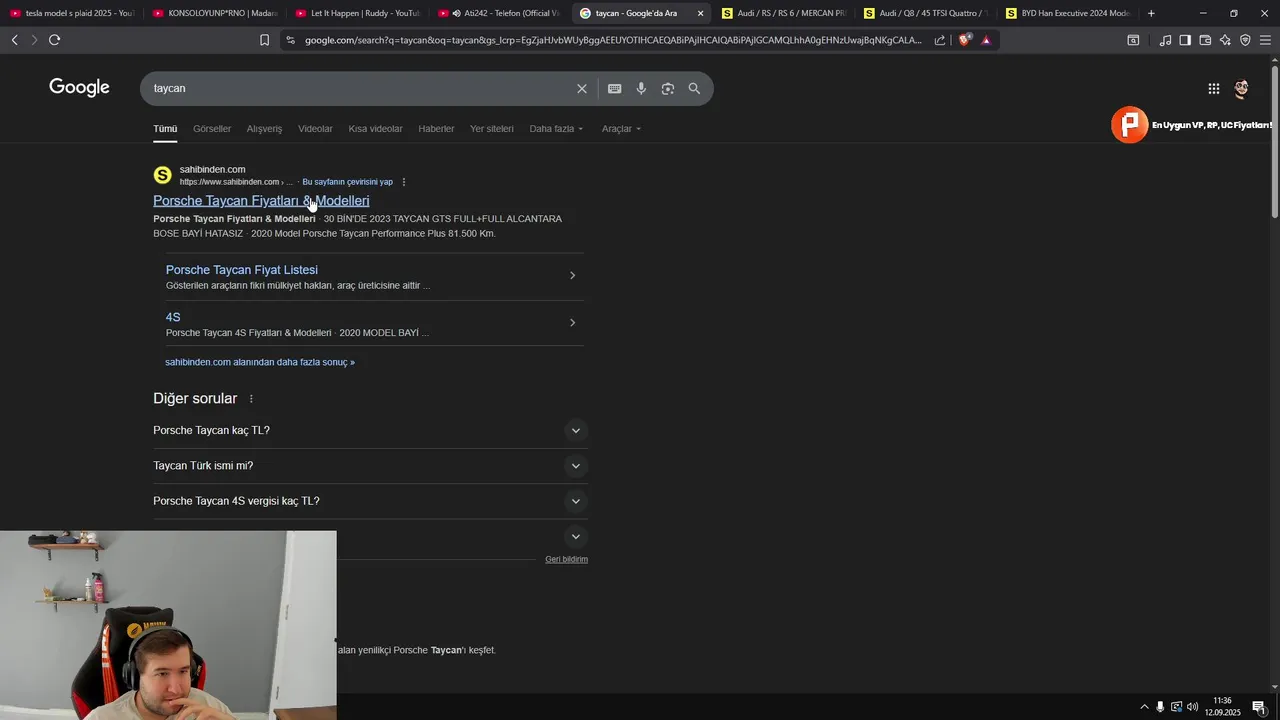
Task: Open three-dot menu beside sahibinden result
Action: coord(404,182)
